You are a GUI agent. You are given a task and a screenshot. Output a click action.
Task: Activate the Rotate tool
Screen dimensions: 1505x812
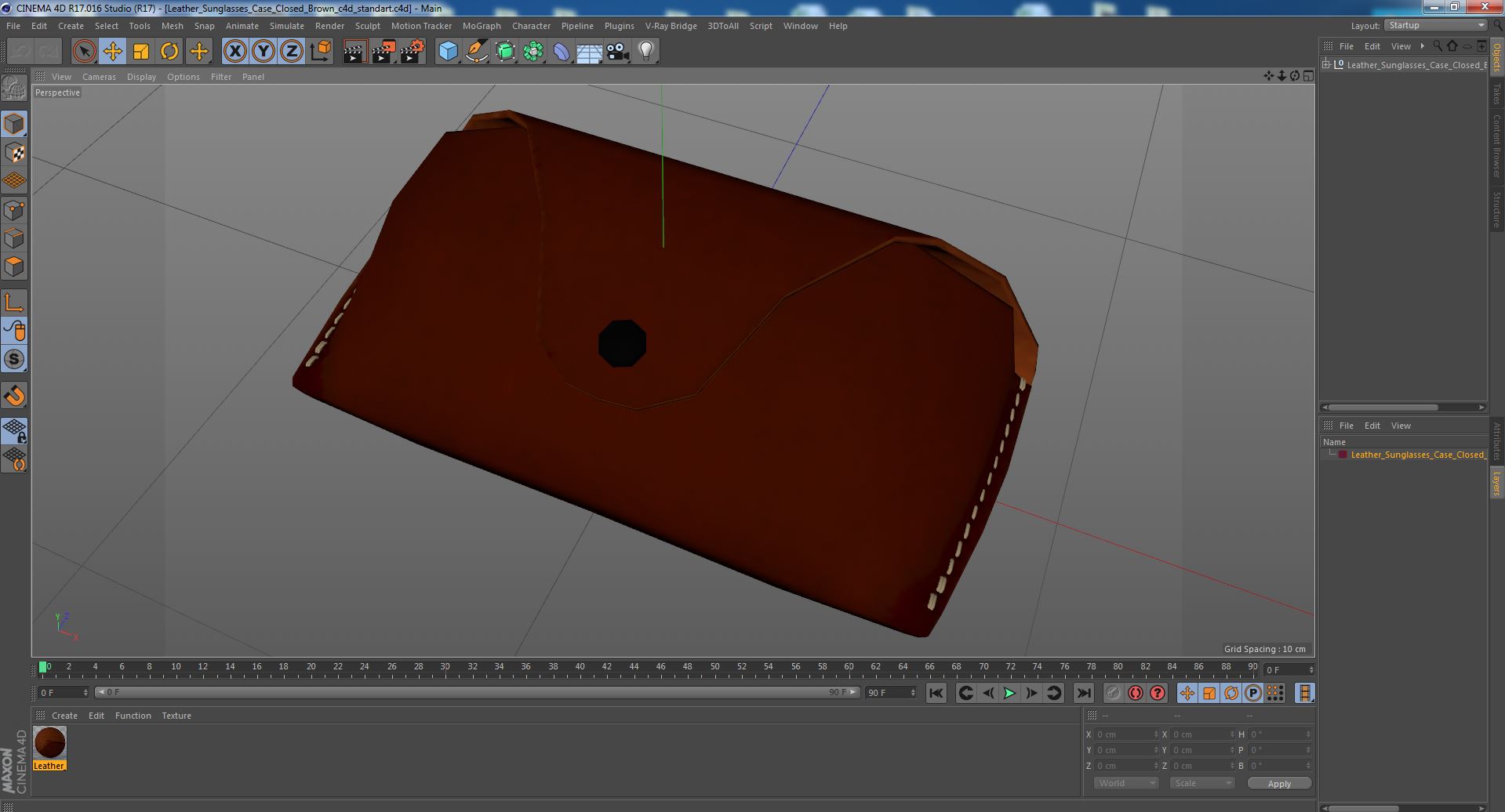[x=169, y=52]
